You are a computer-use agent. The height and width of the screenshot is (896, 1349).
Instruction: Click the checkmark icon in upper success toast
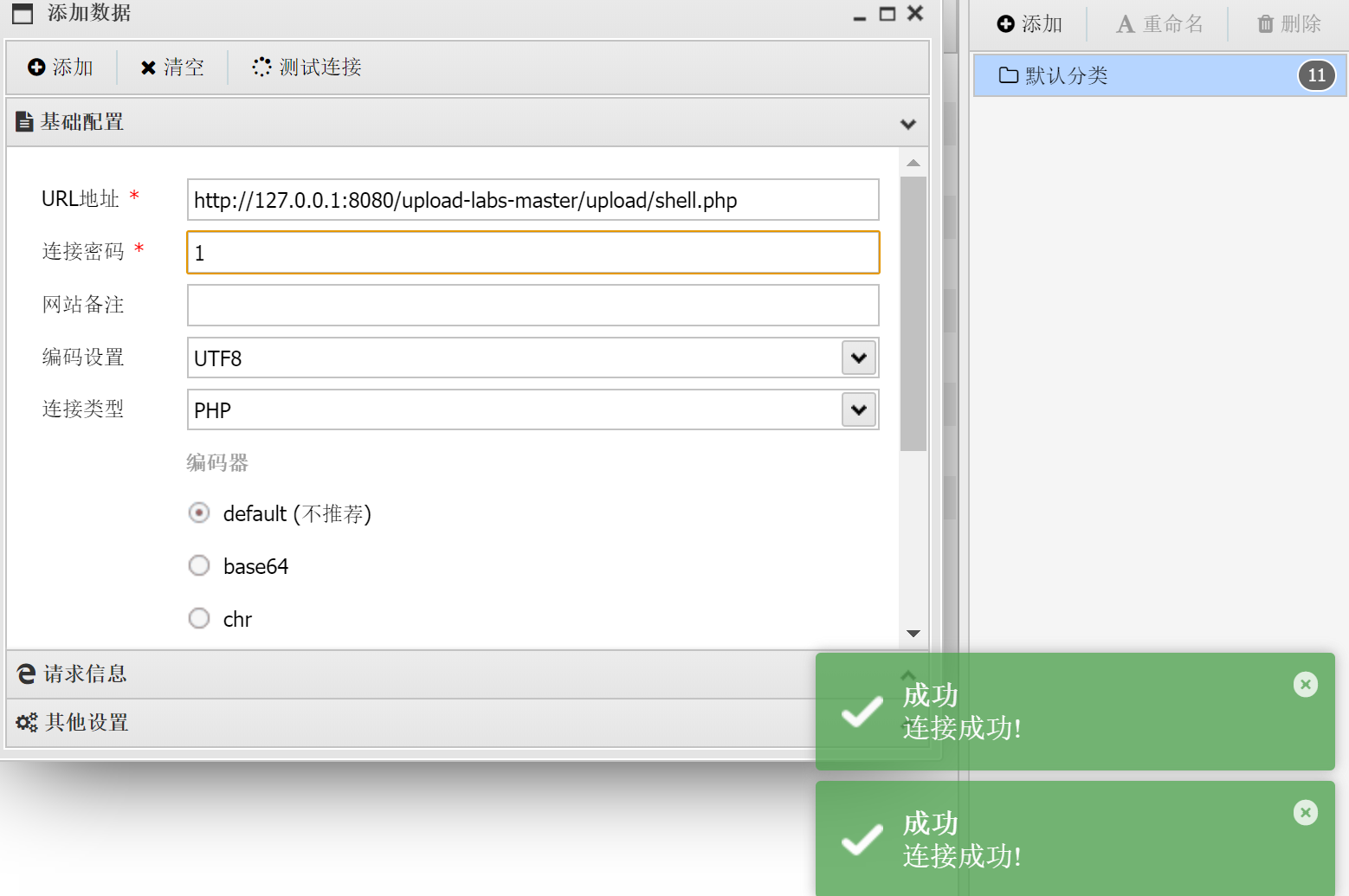(862, 712)
